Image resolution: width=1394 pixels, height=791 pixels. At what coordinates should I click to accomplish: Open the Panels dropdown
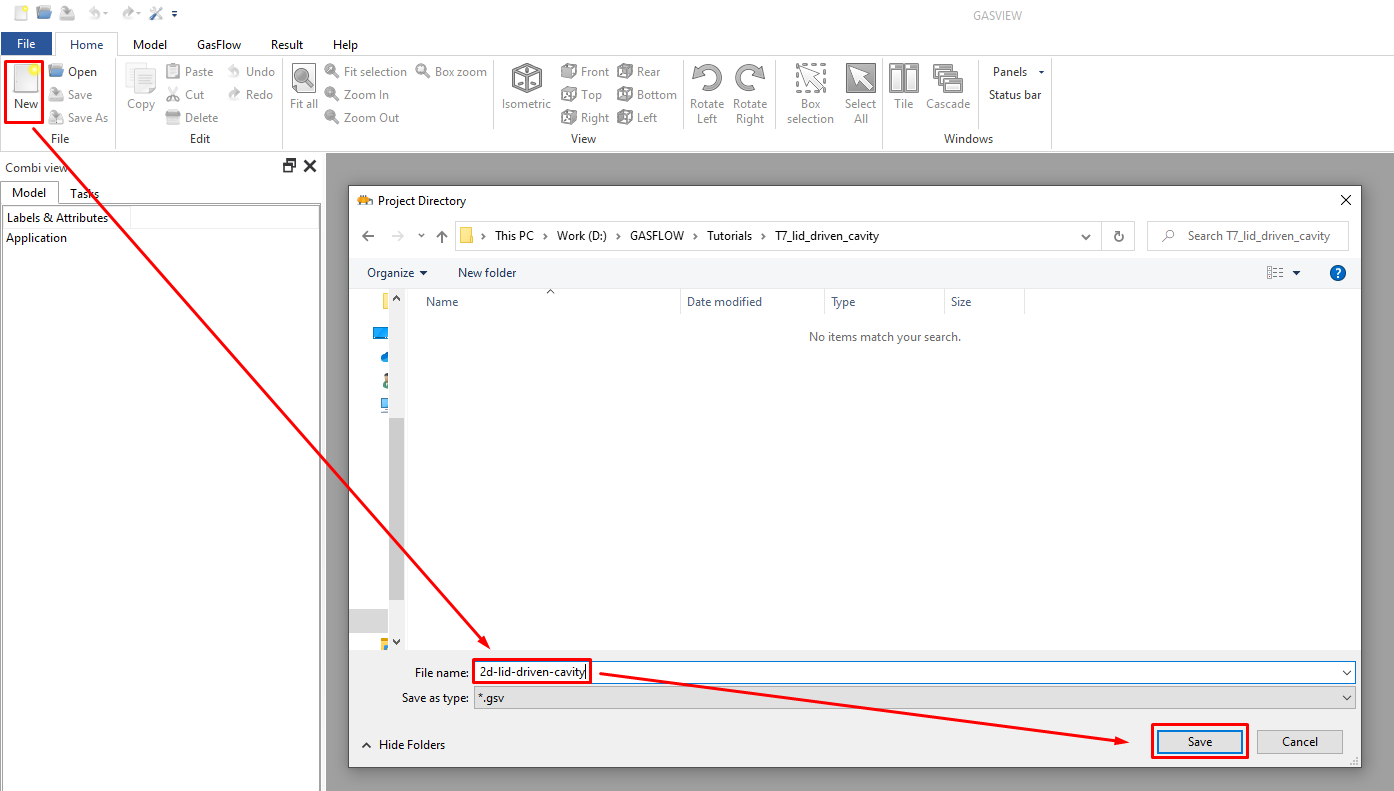click(x=1017, y=72)
